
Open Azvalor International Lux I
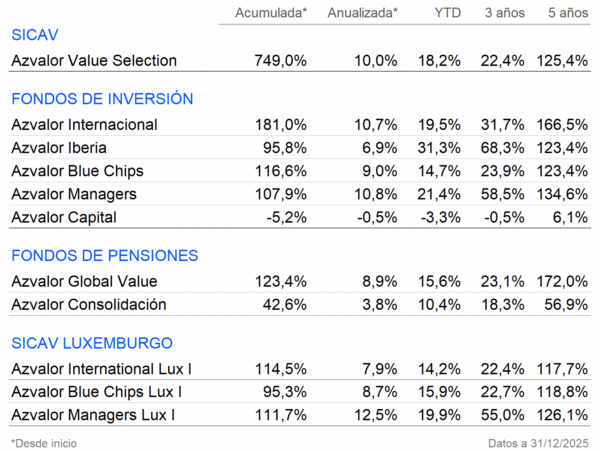(x=103, y=369)
